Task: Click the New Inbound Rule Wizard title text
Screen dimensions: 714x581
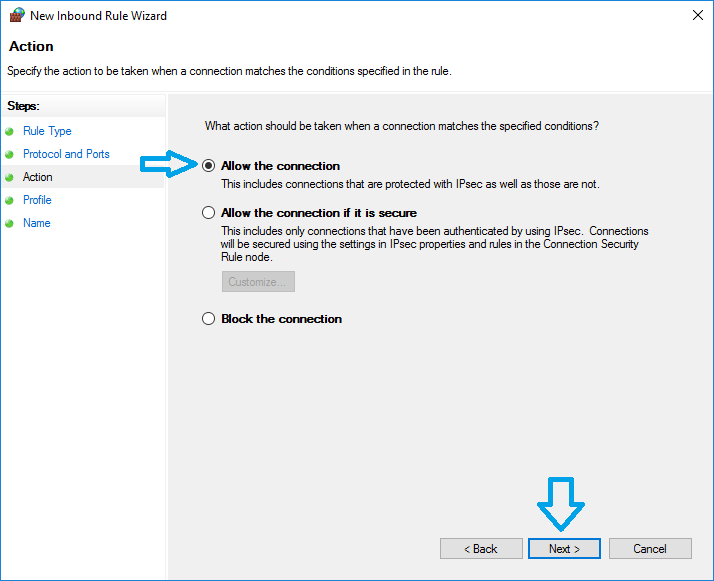Action: [x=98, y=16]
